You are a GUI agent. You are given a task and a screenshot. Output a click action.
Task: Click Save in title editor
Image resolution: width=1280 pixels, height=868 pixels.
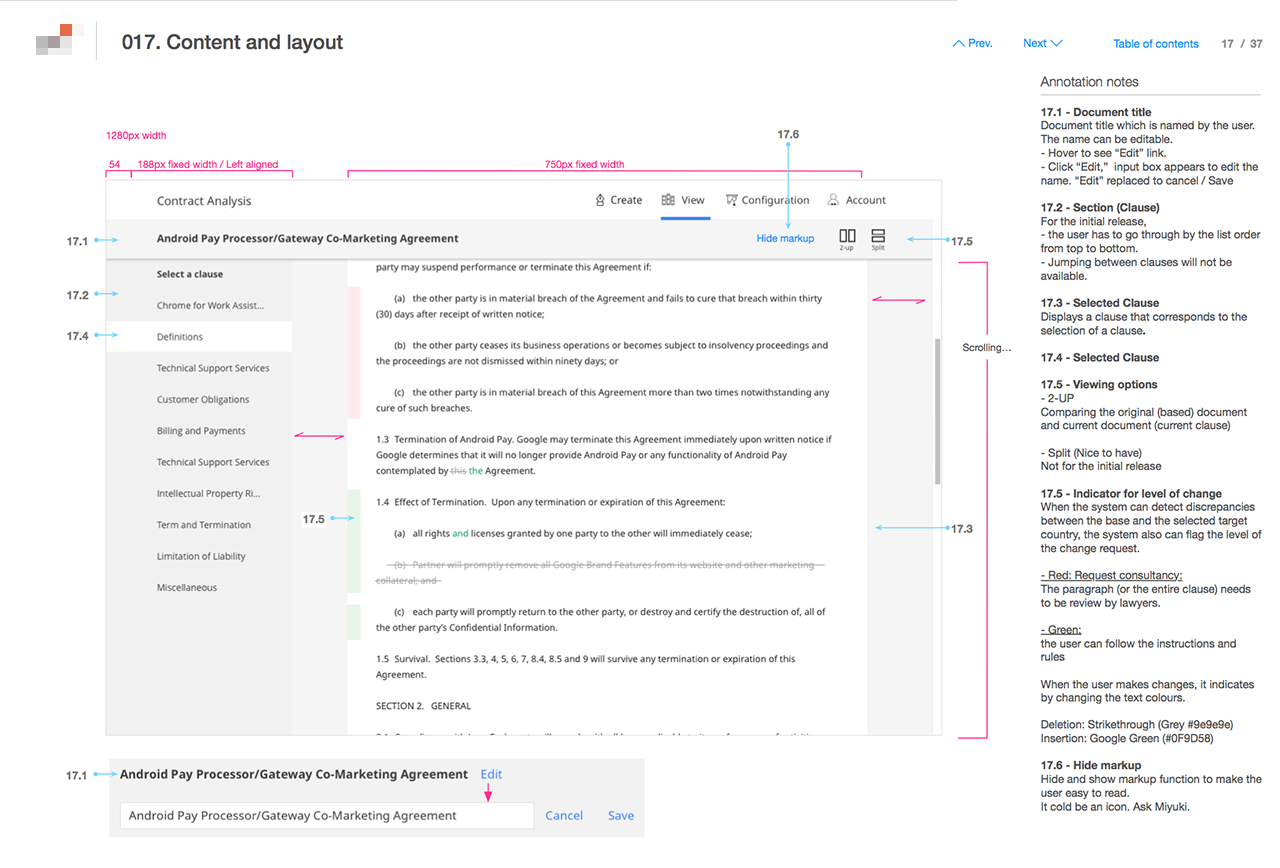(621, 815)
